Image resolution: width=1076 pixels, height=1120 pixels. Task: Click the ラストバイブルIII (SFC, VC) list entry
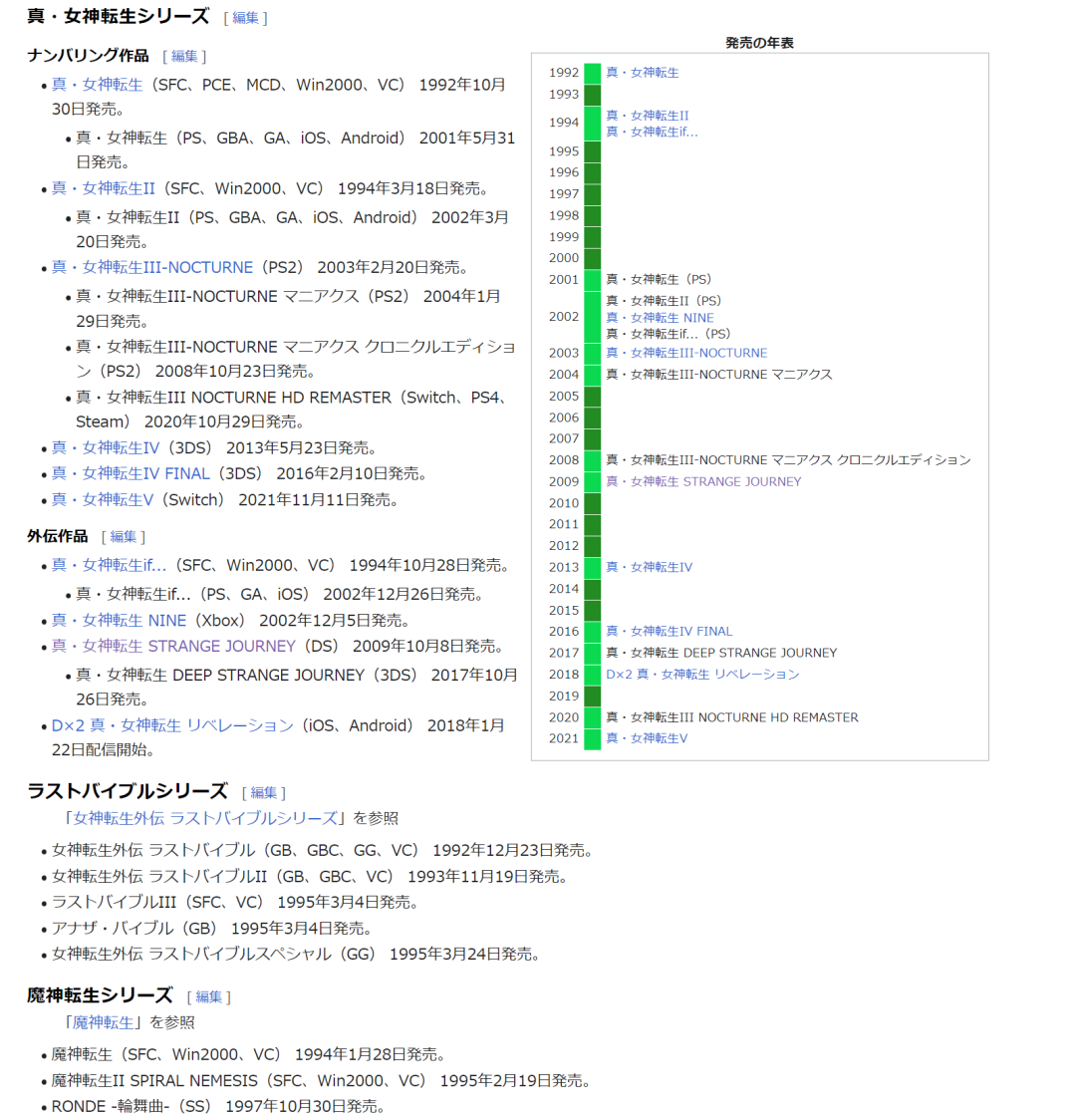(235, 902)
